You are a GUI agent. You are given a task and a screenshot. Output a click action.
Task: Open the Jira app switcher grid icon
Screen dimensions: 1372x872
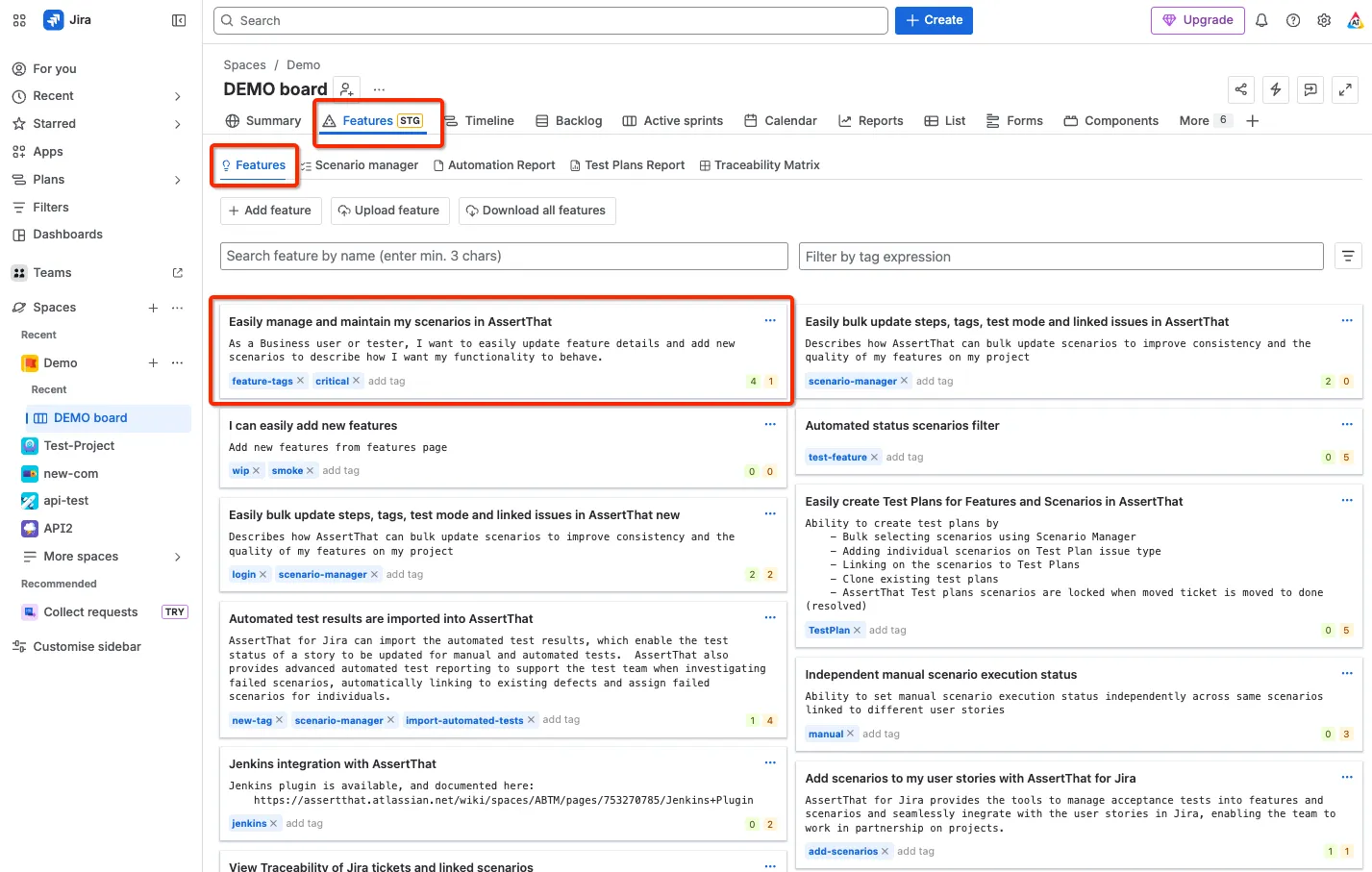pyautogui.click(x=19, y=20)
